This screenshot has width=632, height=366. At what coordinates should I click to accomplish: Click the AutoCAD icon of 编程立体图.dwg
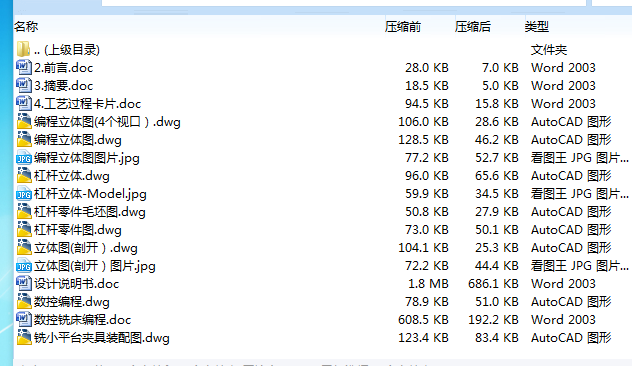coord(23,139)
